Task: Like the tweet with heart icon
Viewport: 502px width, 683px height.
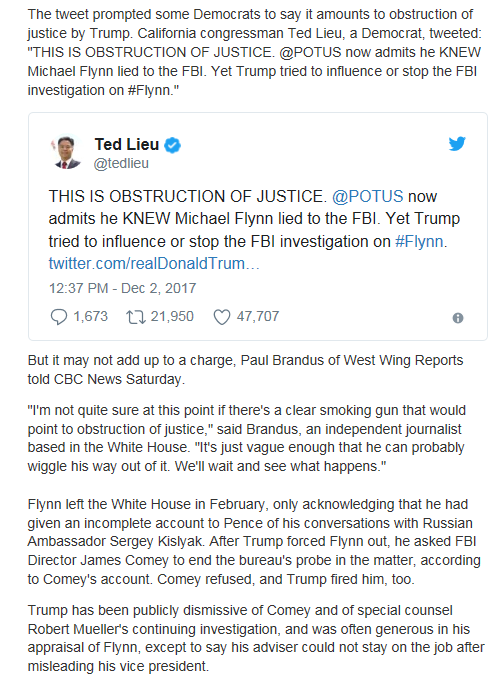Action: click(221, 317)
